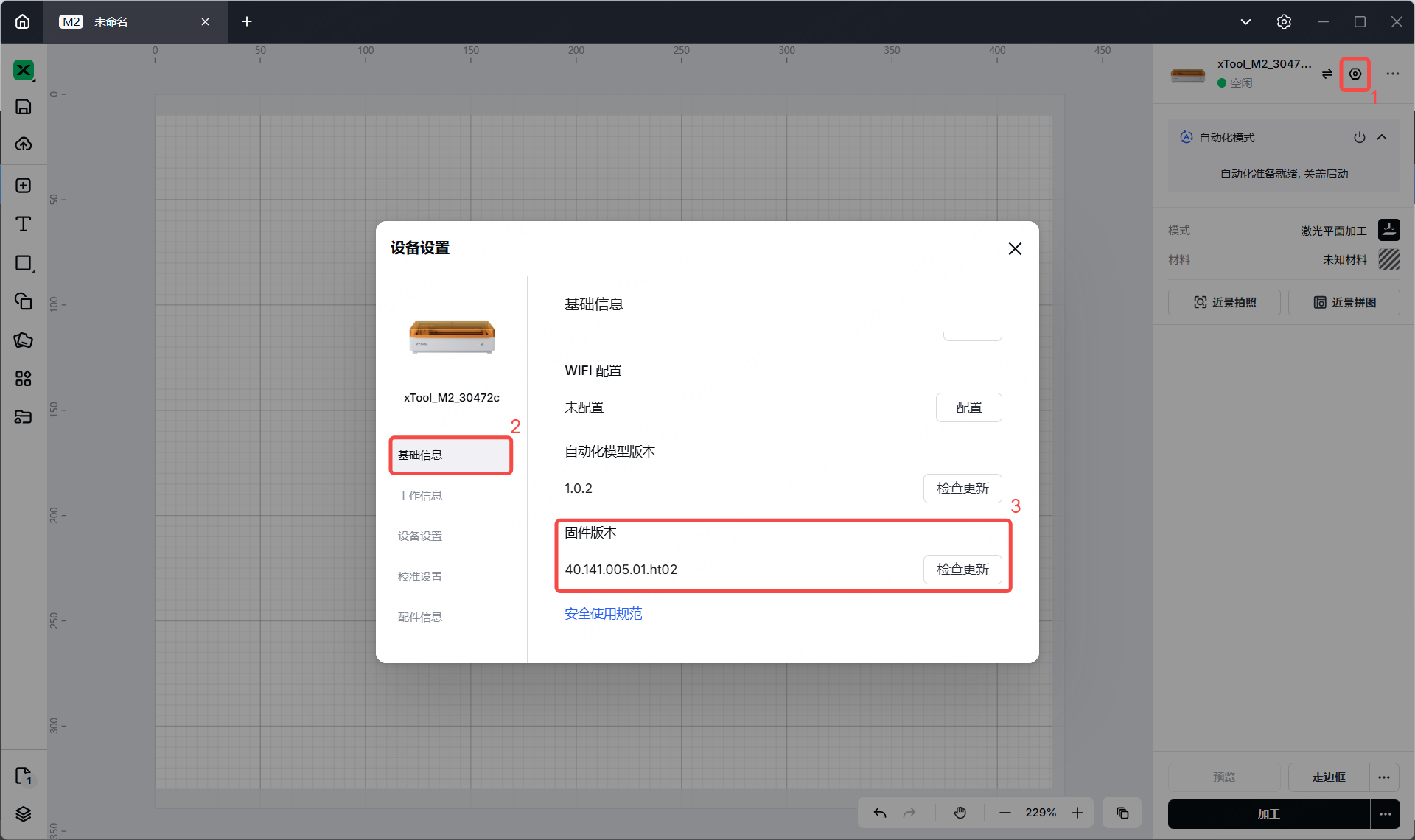Screen dimensions: 1415x840
Task: Click the redo arrow
Action: coord(909,813)
